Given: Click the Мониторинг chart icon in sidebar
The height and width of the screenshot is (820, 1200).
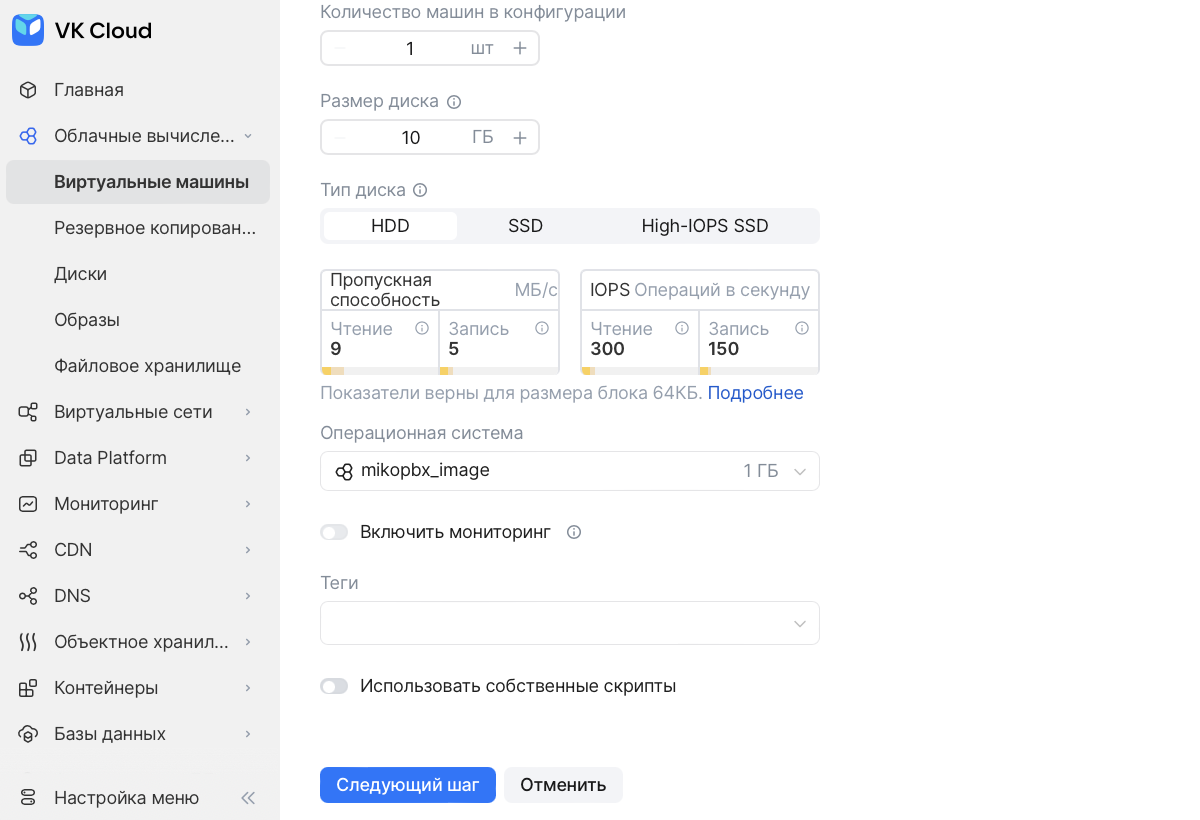Looking at the screenshot, I should click(28, 504).
